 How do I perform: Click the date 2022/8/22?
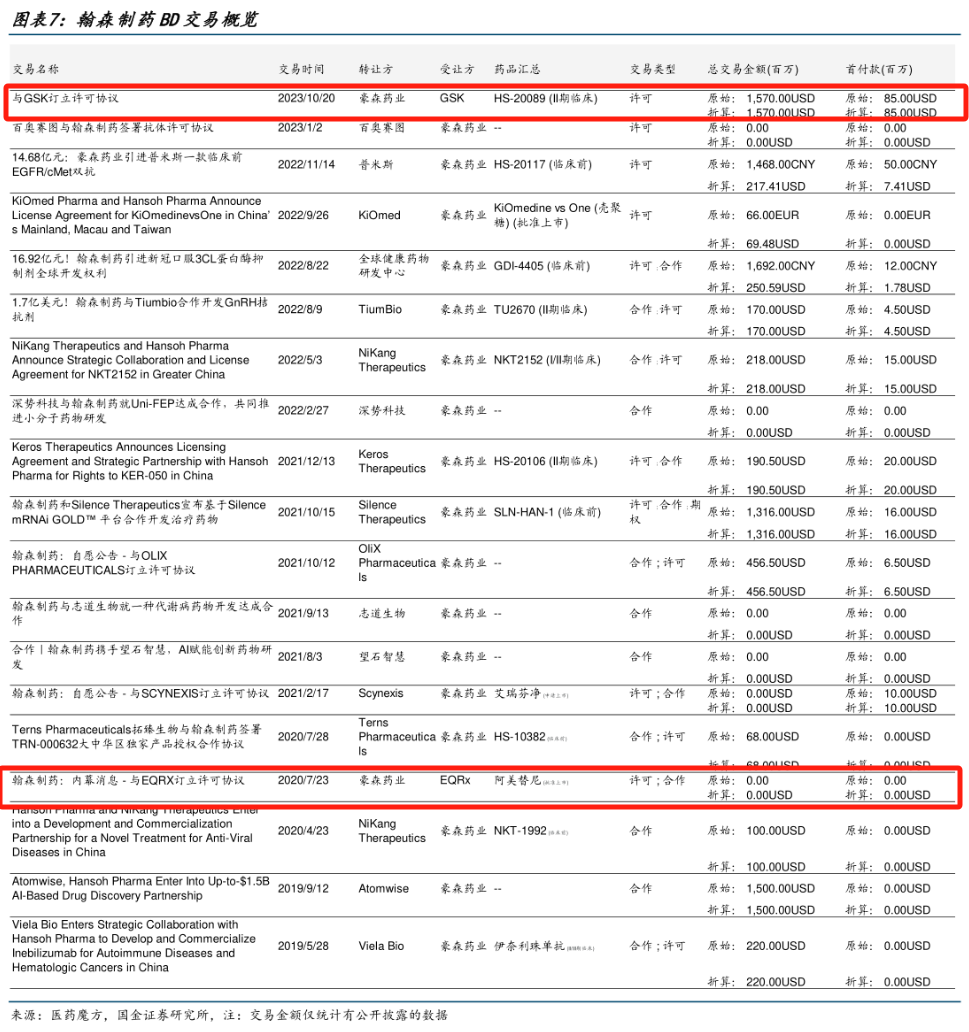[303, 266]
